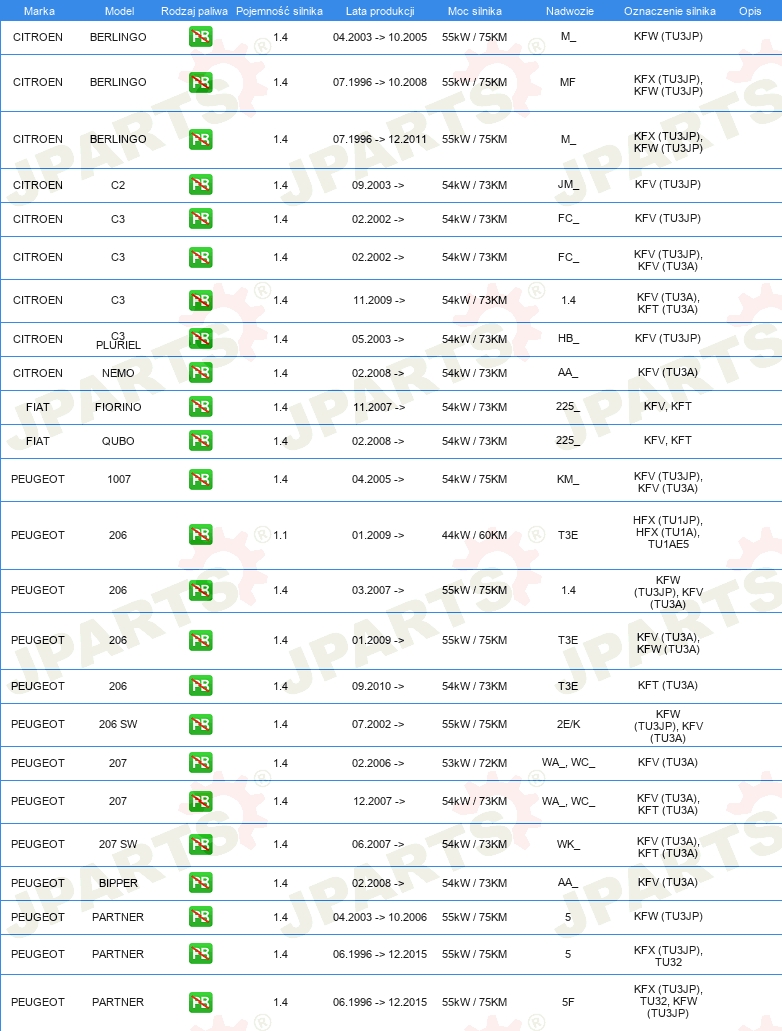This screenshot has width=782, height=1031.
Task: Click petrol icon in Partner 04.2003 row
Action: [x=201, y=917]
